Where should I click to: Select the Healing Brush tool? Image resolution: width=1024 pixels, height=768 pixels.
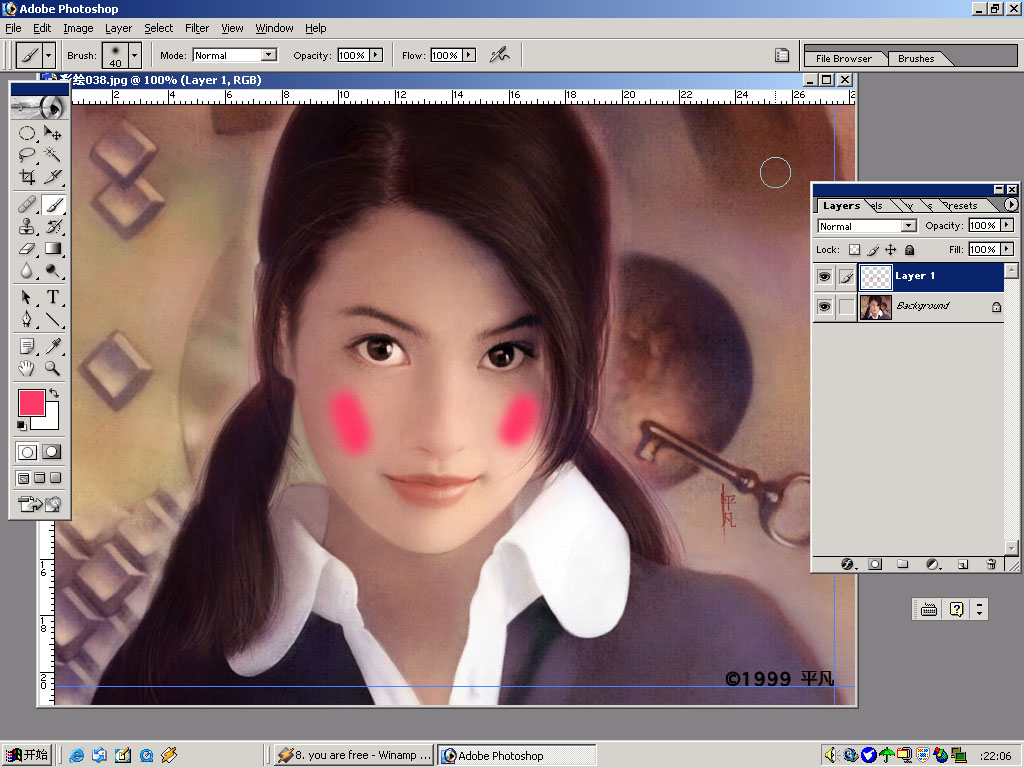click(x=27, y=205)
